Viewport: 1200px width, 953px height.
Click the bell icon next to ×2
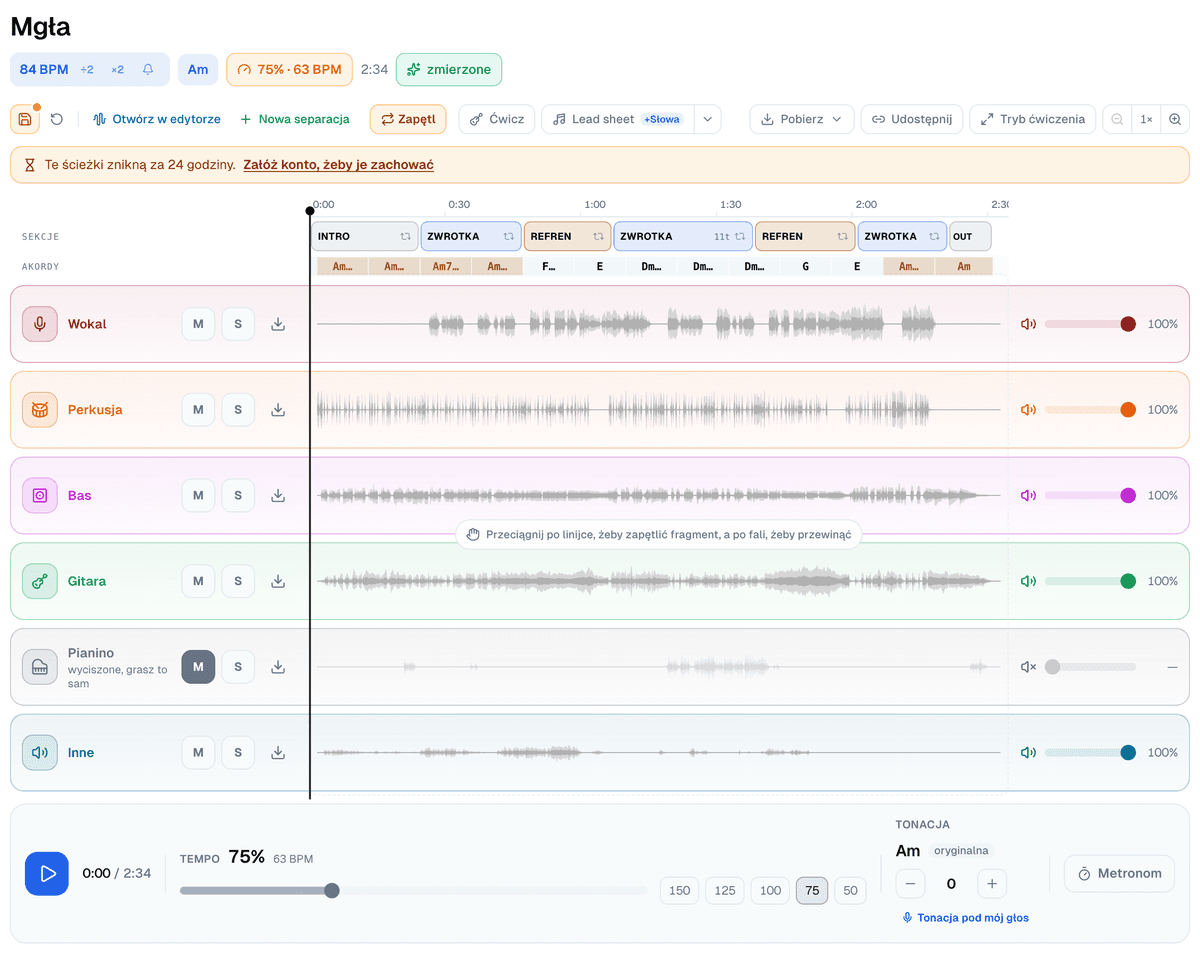pos(148,70)
